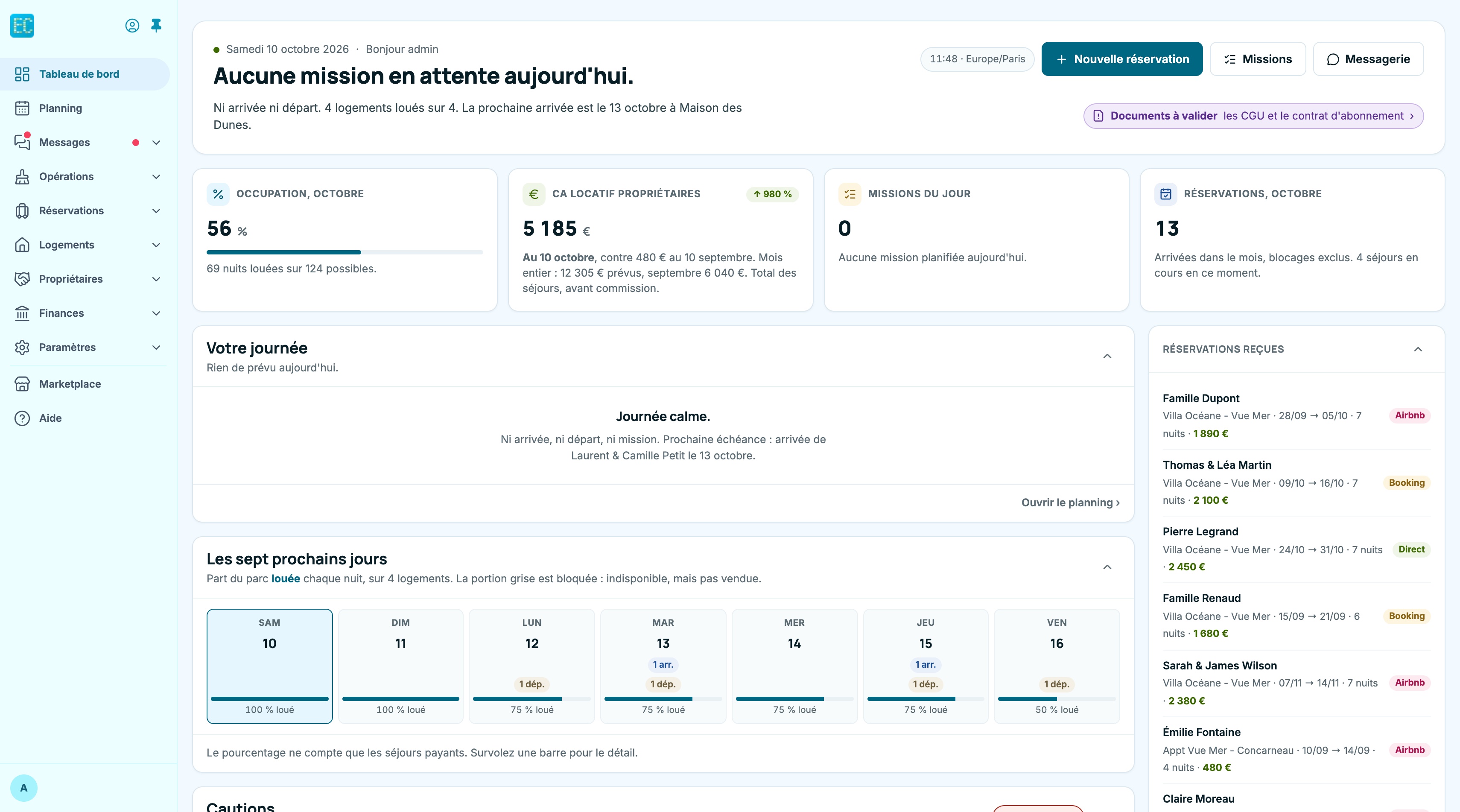1460x812 pixels.
Task: Open the Famille Dupont reservation
Action: (1296, 416)
